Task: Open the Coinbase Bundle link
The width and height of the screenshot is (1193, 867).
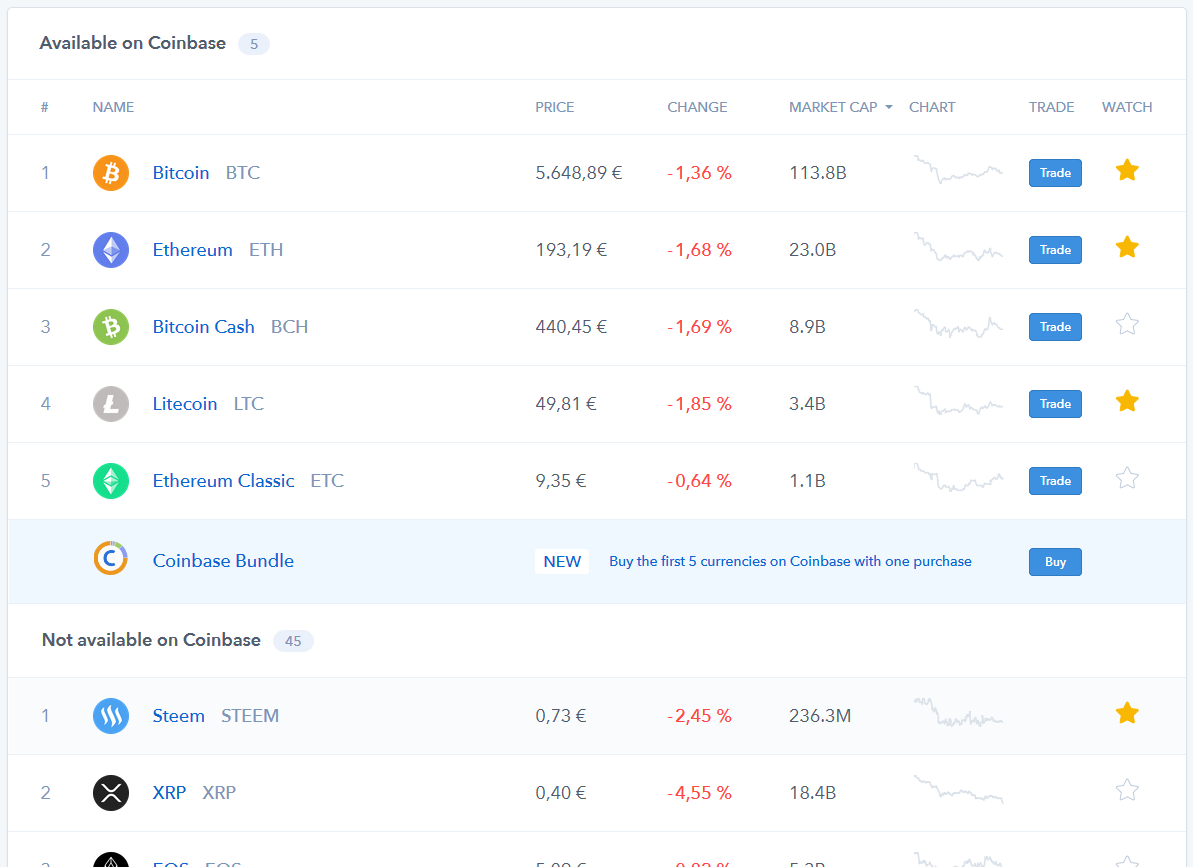Action: (223, 561)
